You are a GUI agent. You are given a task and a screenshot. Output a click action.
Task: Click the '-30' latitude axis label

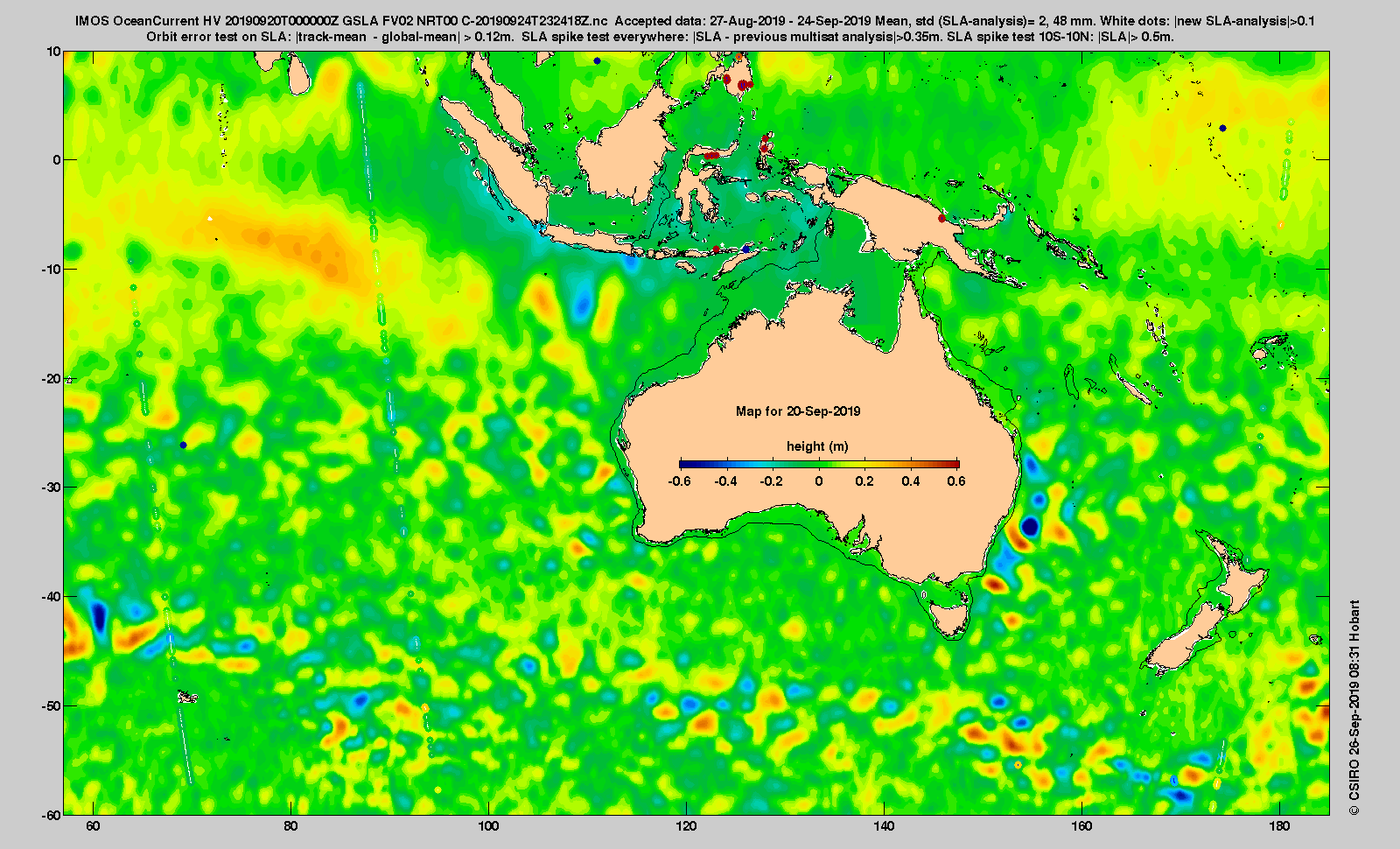click(x=52, y=488)
